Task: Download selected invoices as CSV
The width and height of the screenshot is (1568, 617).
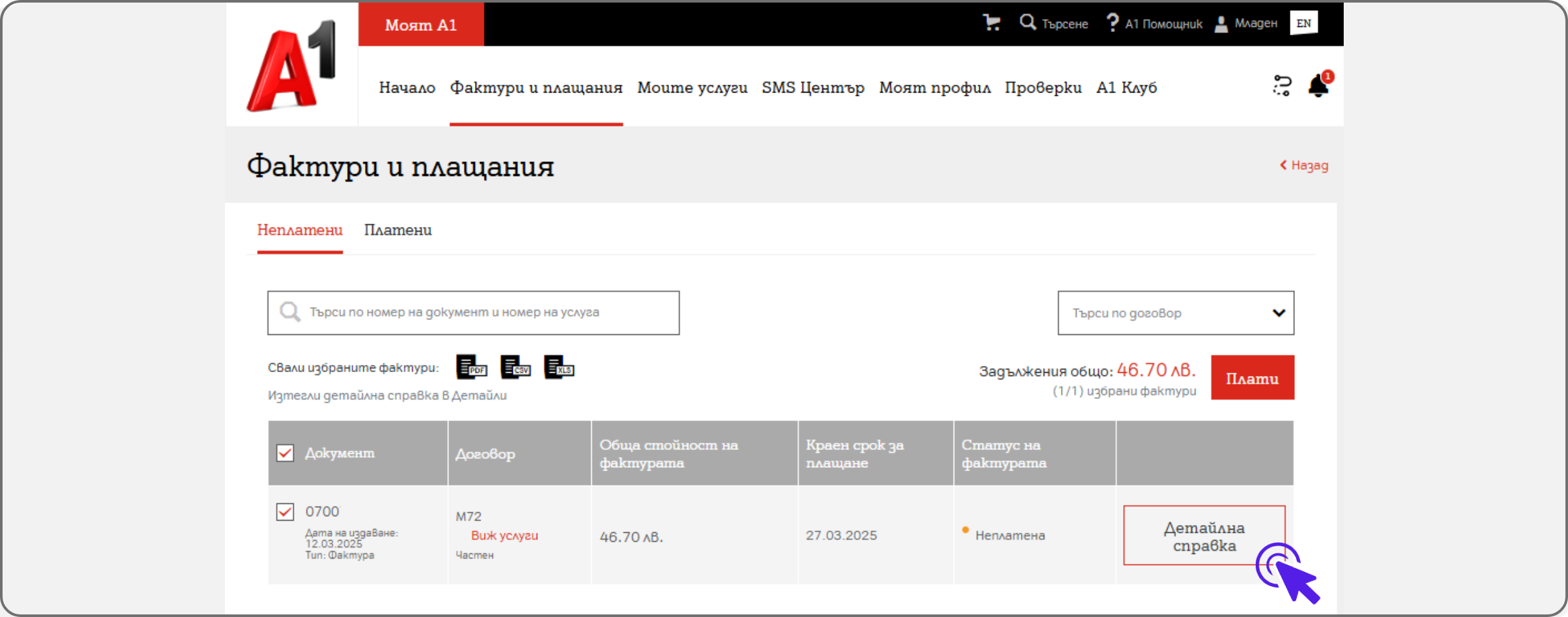Action: tap(515, 368)
